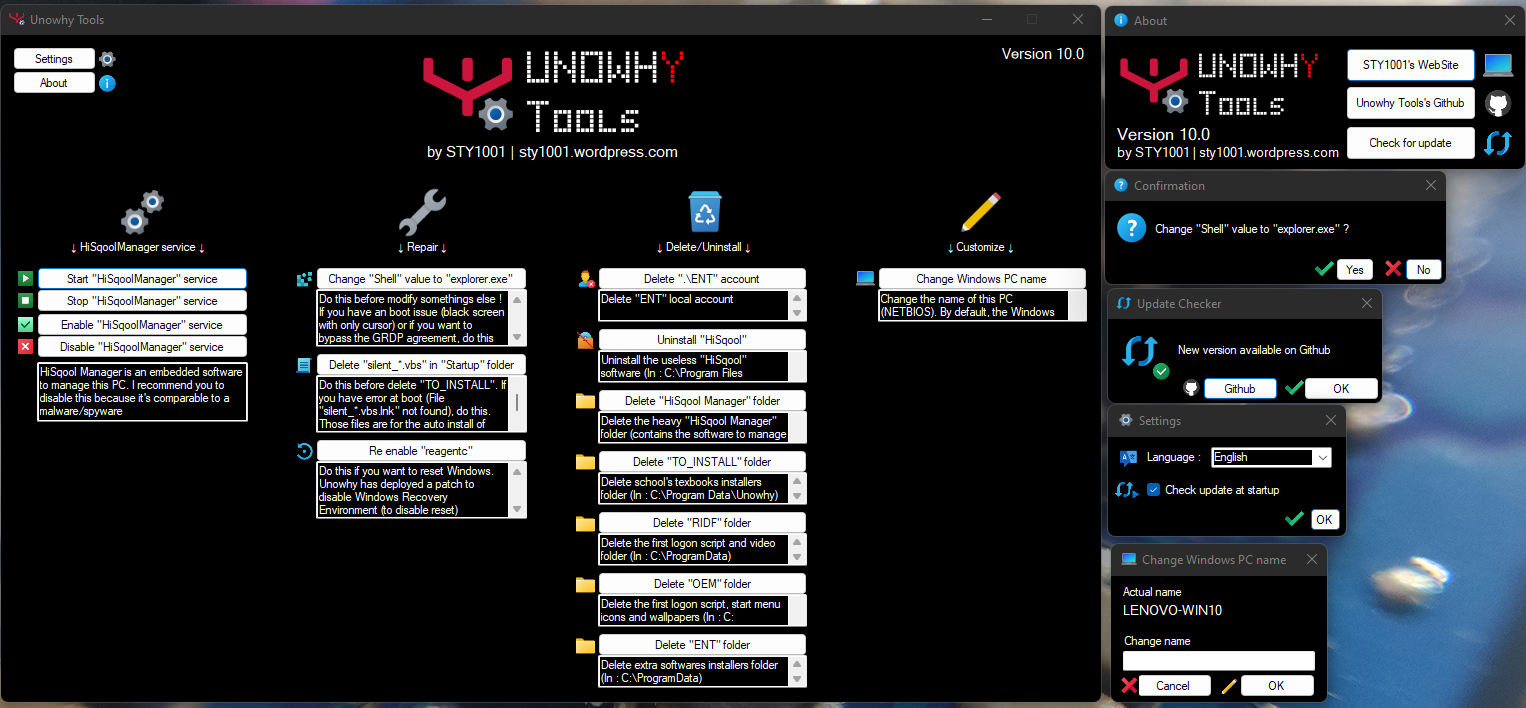Click Delete "ENT" folder button

tap(702, 645)
